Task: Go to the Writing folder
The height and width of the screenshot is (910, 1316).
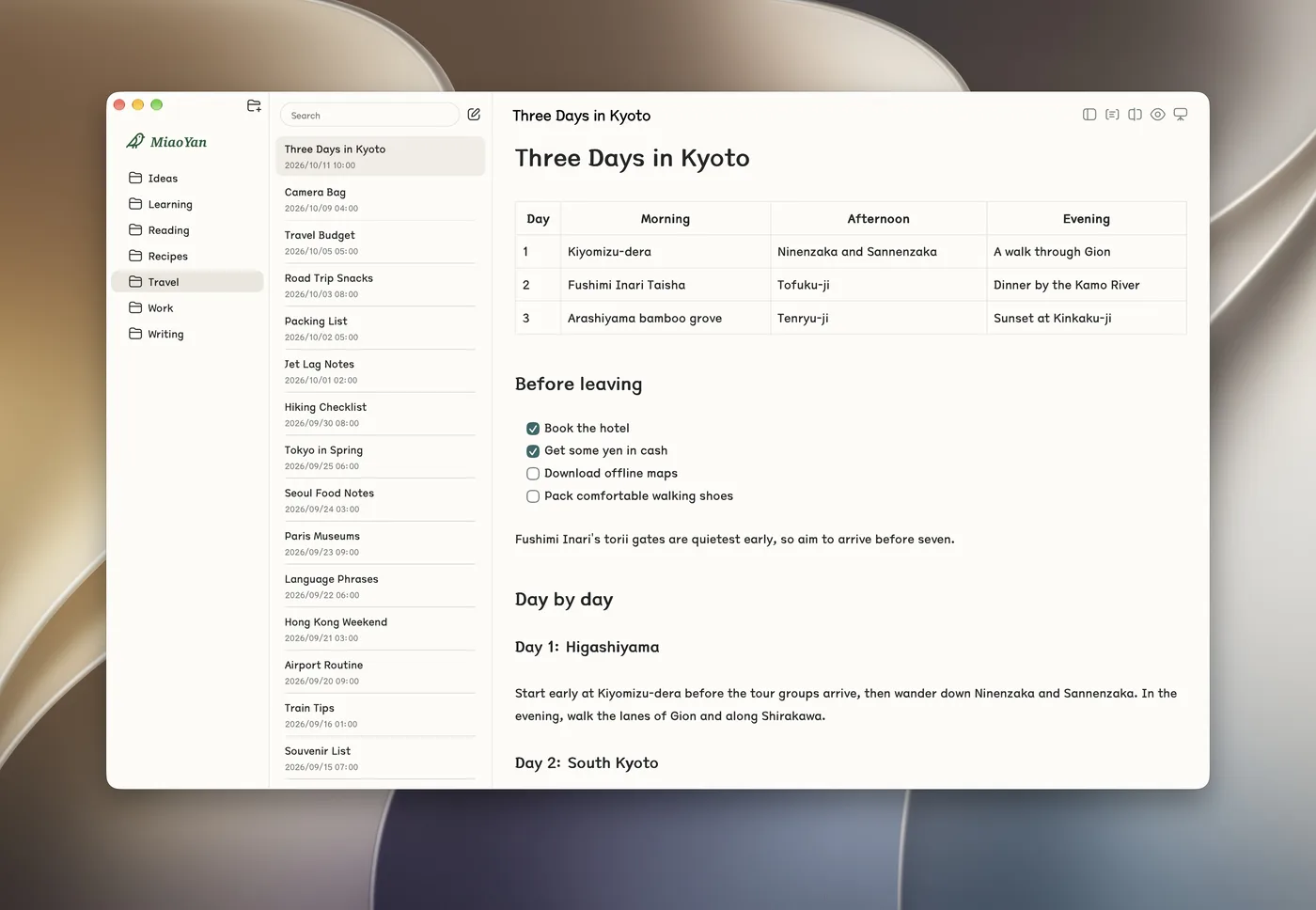Action: pos(187,334)
